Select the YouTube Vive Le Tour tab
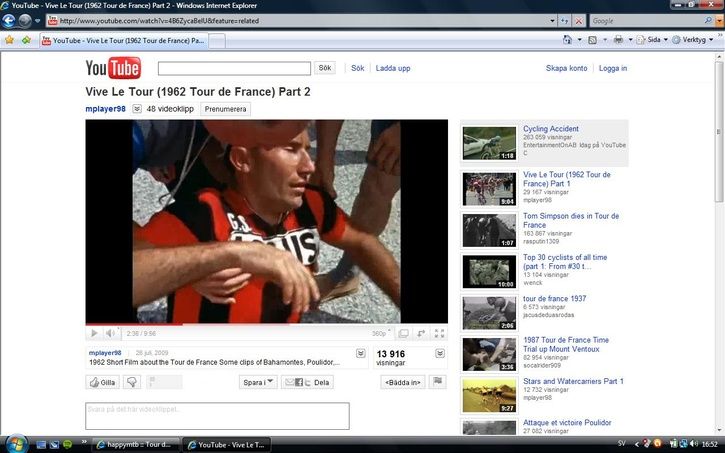The width and height of the screenshot is (725, 453). (x=123, y=41)
